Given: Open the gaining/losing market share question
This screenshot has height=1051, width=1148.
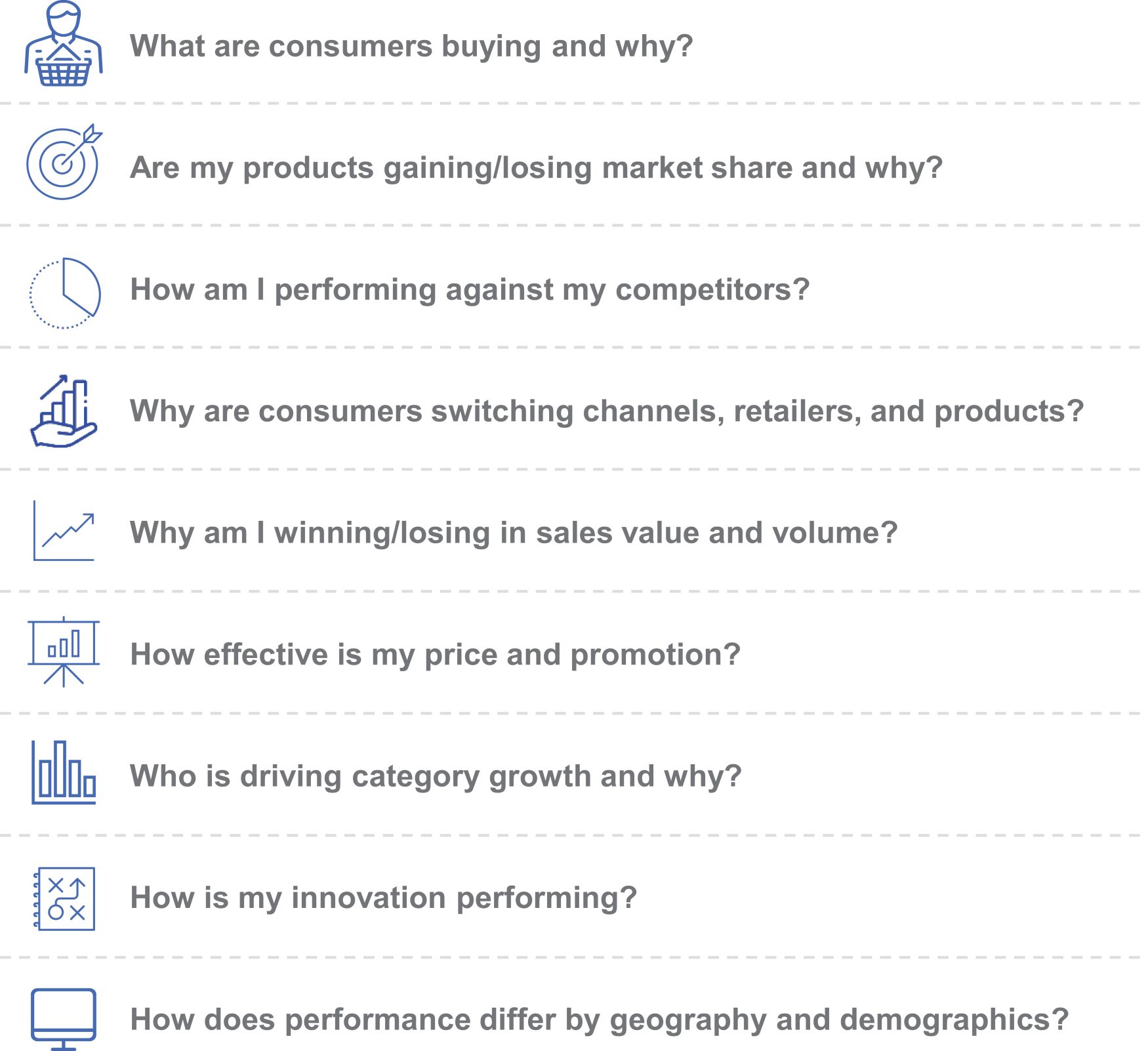Looking at the screenshot, I should [536, 168].
